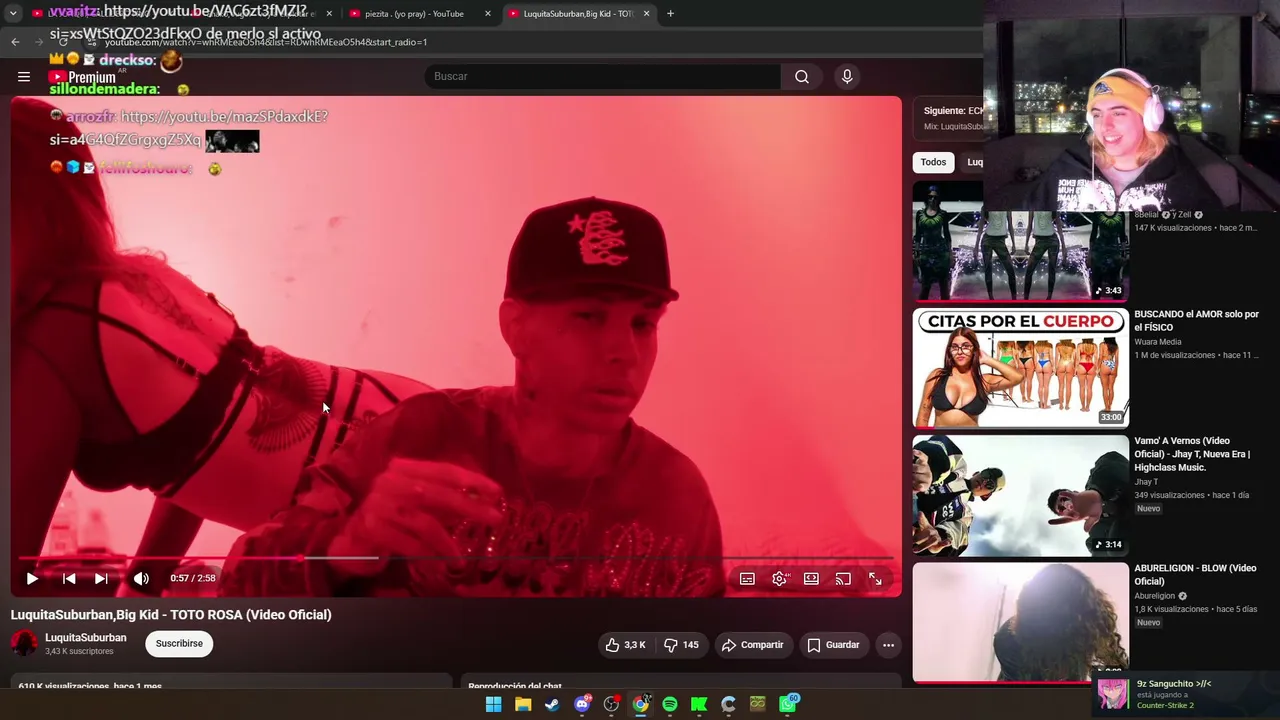The image size is (1280, 720).
Task: Play the TOTO ROSA video
Action: tap(32, 578)
